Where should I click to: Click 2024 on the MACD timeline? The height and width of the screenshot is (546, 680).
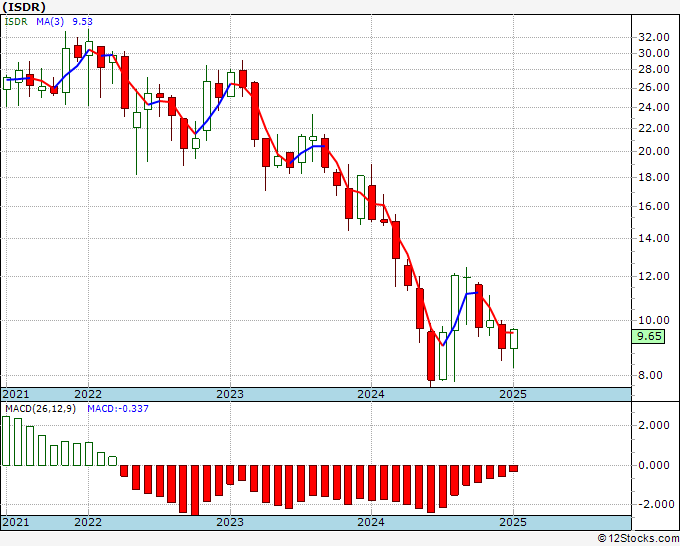371,522
